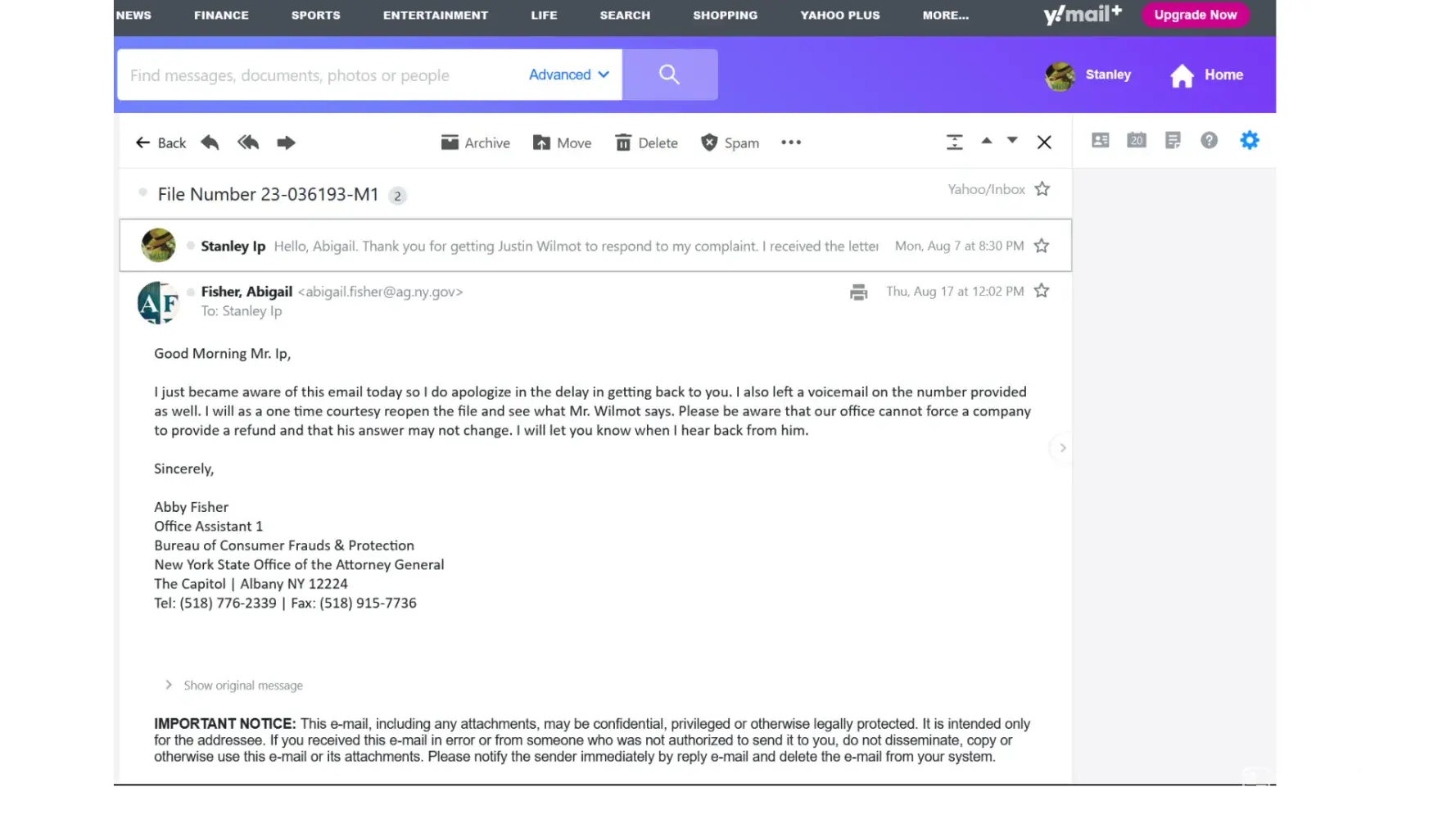Go Back to the inbox list
The image size is (1456, 819).
pos(161,143)
